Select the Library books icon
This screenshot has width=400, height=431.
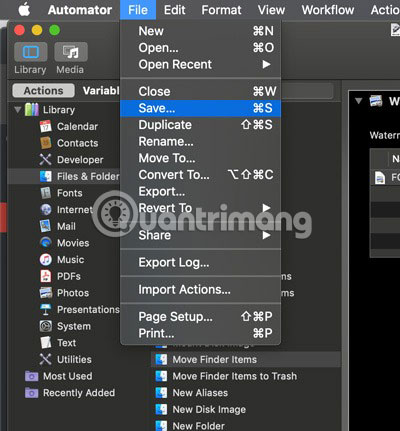[32, 110]
